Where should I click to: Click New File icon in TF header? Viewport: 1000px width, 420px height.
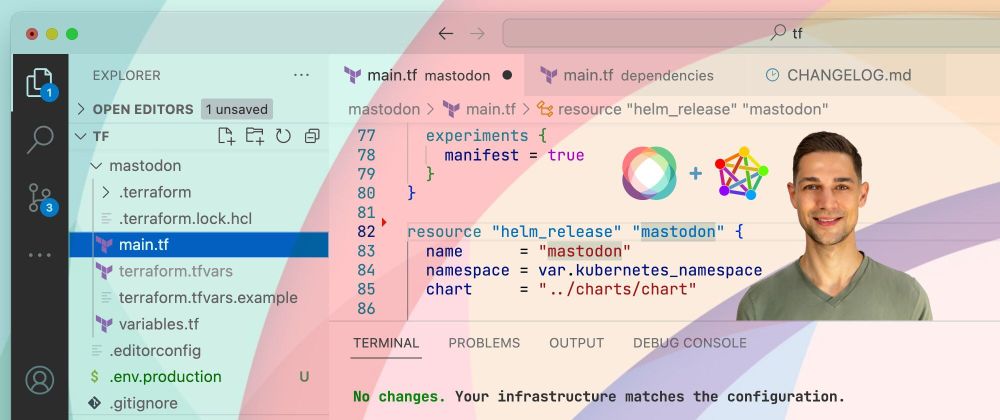tap(226, 136)
